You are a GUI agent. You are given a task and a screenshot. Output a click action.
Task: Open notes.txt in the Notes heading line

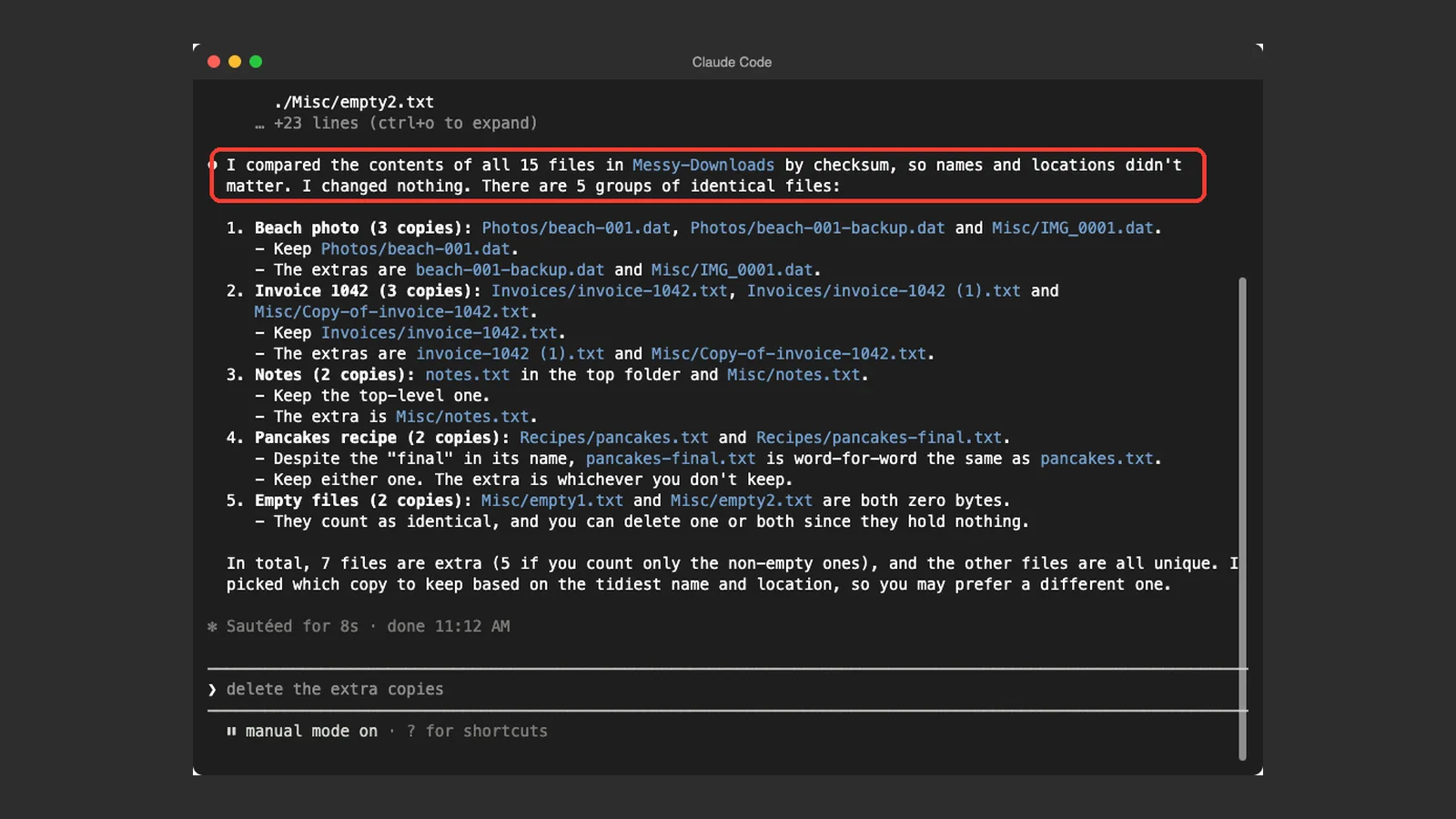tap(468, 374)
